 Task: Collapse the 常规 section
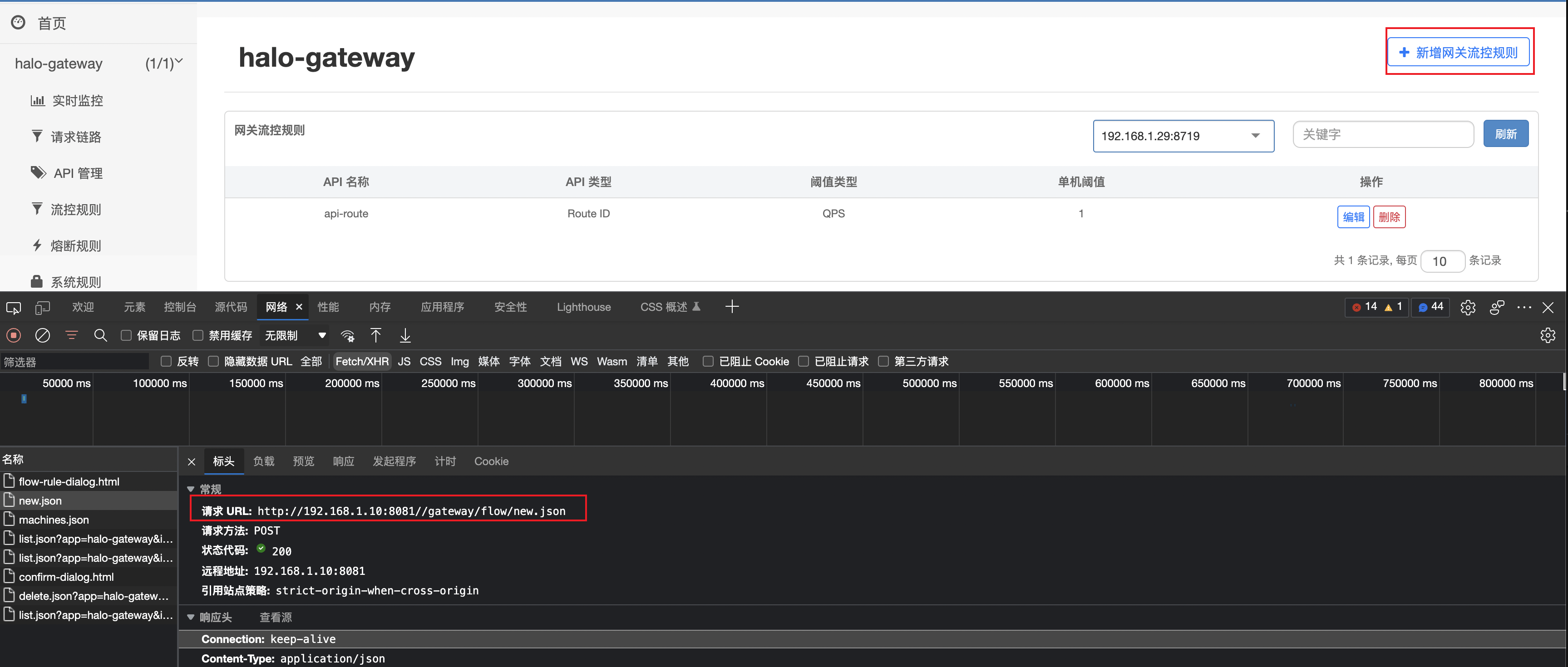coord(191,489)
